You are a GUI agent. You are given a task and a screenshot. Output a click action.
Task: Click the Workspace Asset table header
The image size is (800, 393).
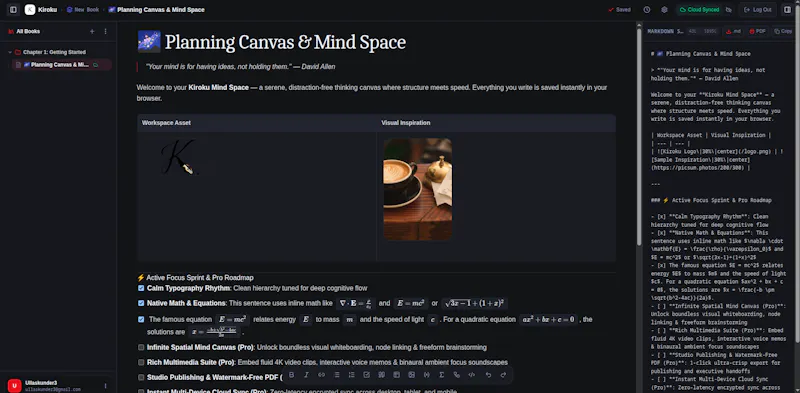166,123
